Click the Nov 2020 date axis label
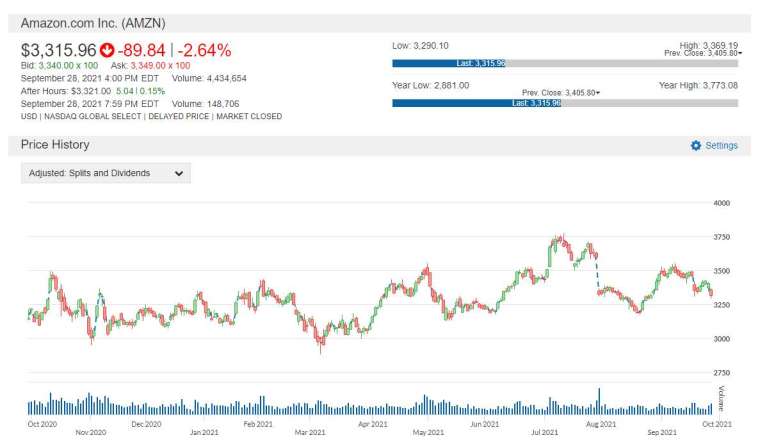Viewport: 760px width, 442px height. click(x=91, y=432)
